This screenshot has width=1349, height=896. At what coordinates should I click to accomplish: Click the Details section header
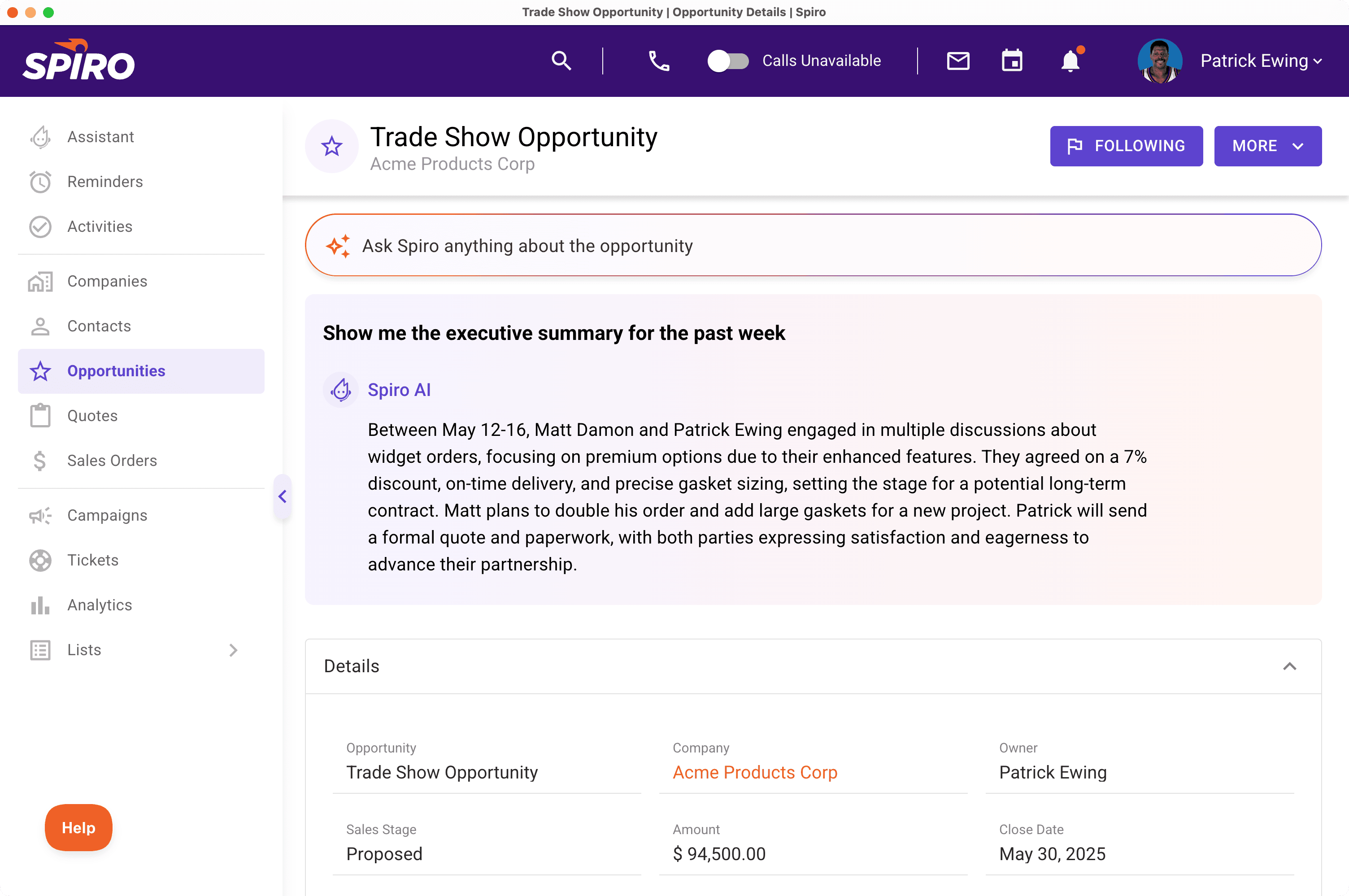[813, 666]
